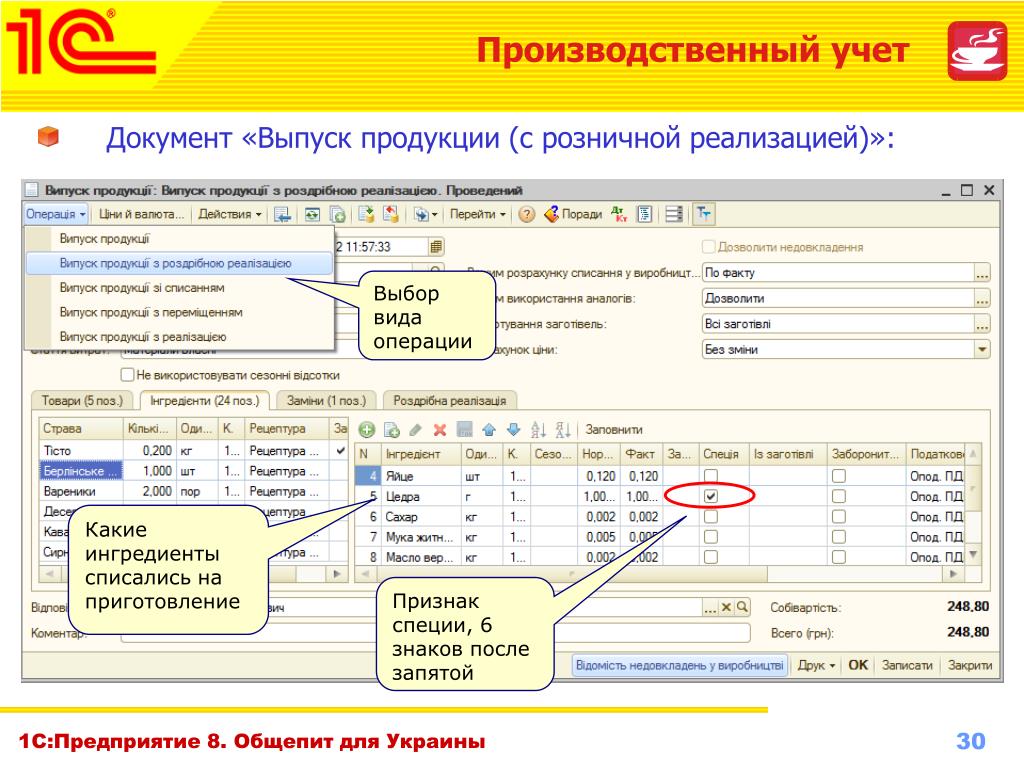Viewport: 1024px width, 768px height.
Task: Select Випуск продукції з роздрібною реалізацією
Action: coord(179,263)
